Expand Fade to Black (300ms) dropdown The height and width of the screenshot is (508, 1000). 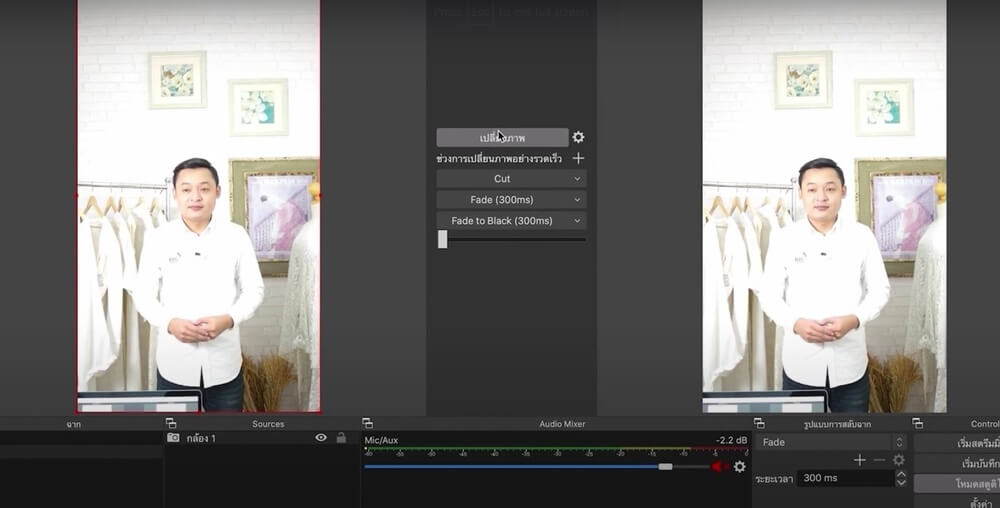click(x=511, y=221)
